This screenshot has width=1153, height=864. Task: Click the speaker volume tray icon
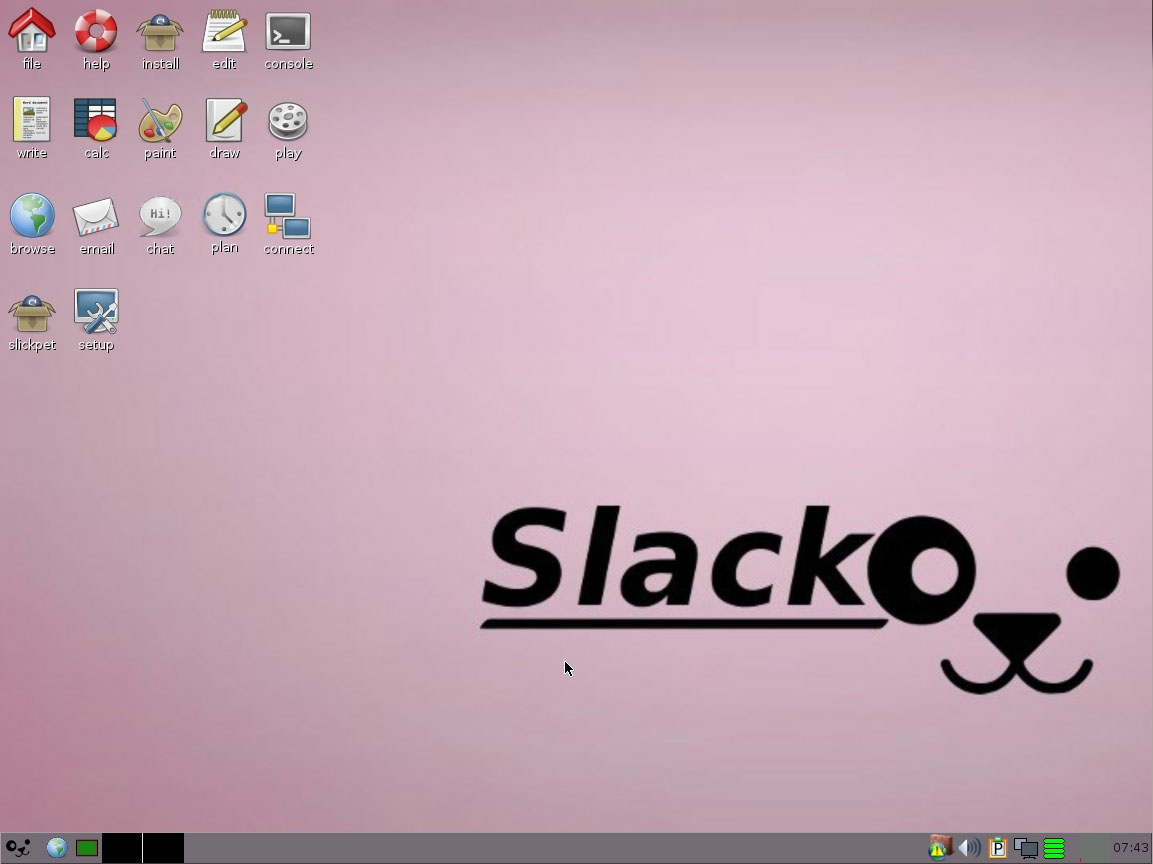(x=968, y=848)
